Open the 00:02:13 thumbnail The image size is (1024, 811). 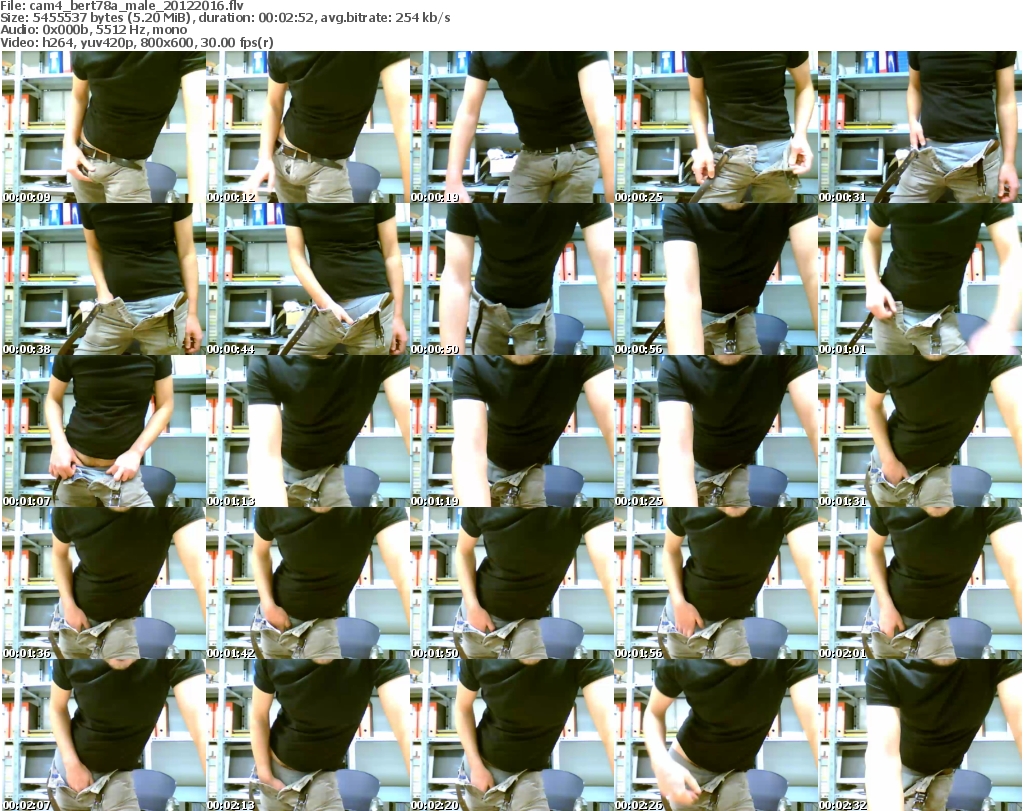[308, 735]
